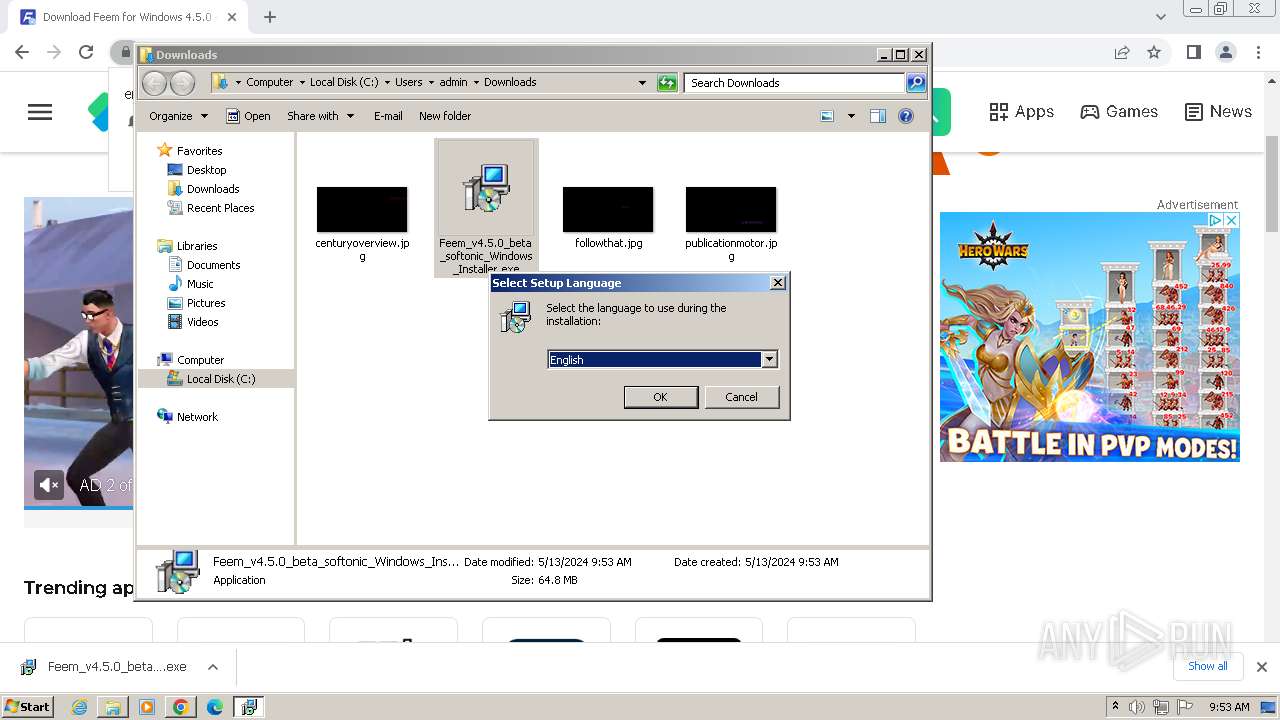This screenshot has height=720, width=1280.
Task: Toggle the preview pane icon
Action: tap(877, 116)
